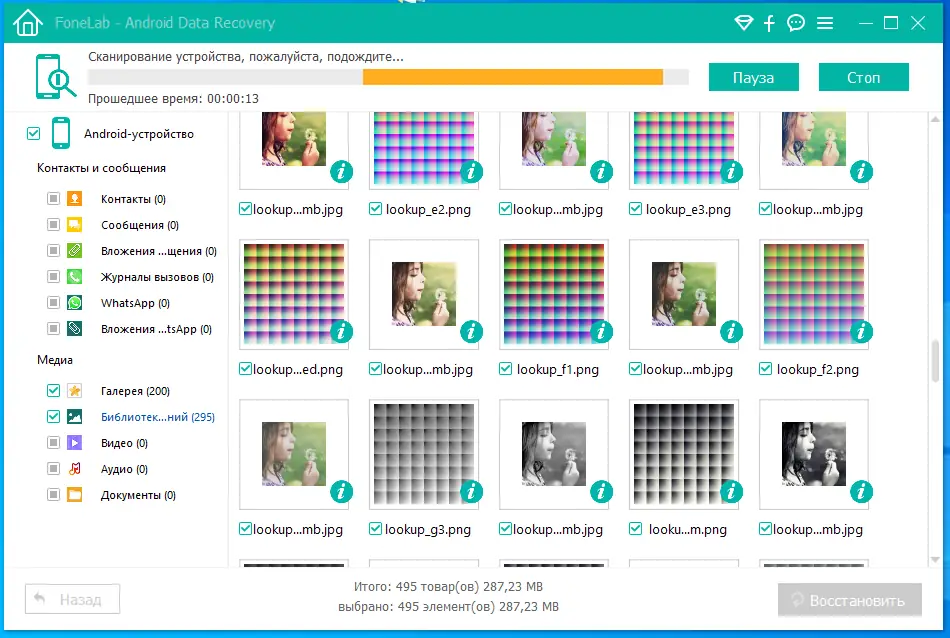
Task: Toggle the Сообщения (0) checkbox
Action: pyautogui.click(x=53, y=225)
